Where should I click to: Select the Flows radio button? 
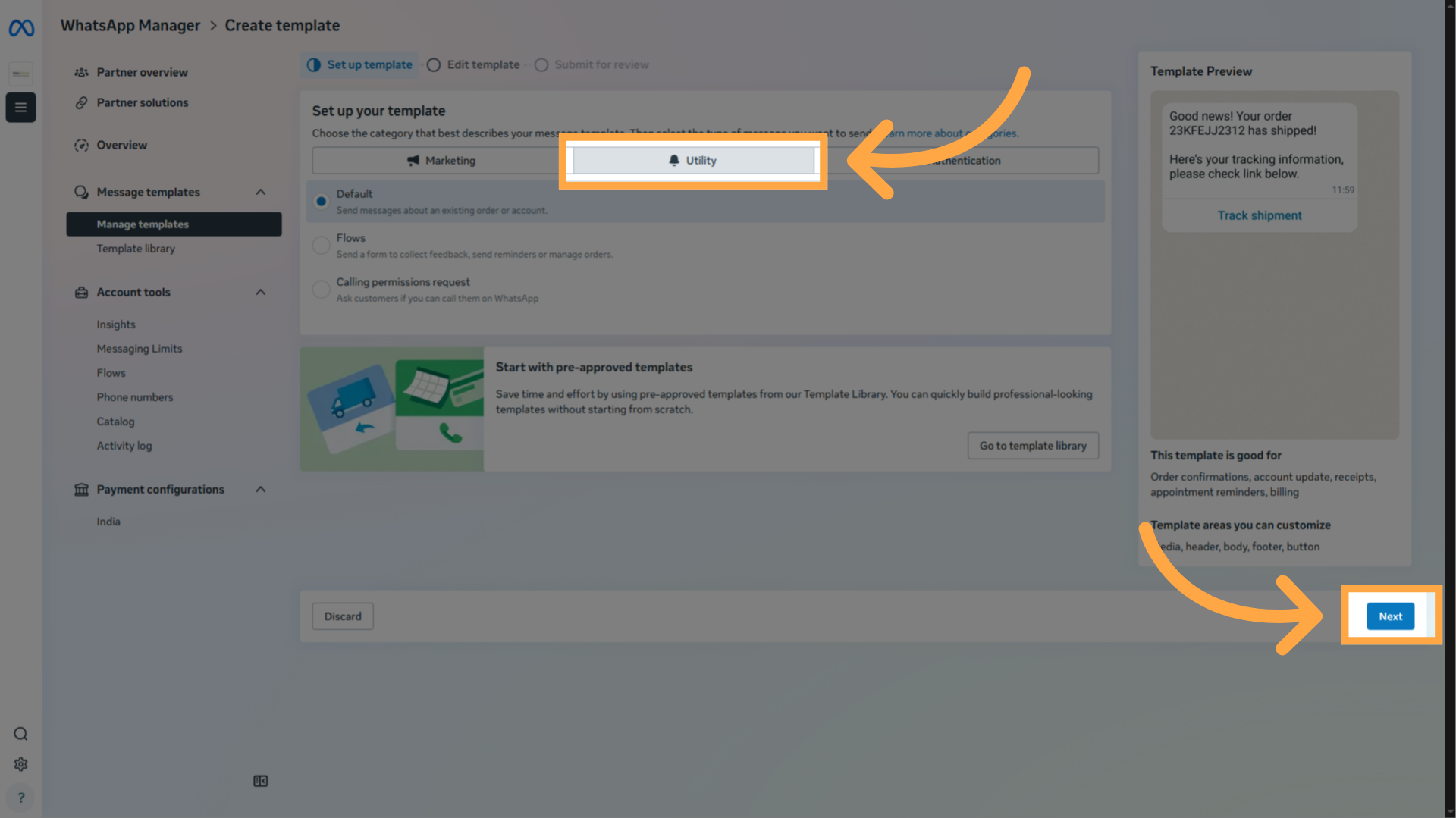point(321,246)
